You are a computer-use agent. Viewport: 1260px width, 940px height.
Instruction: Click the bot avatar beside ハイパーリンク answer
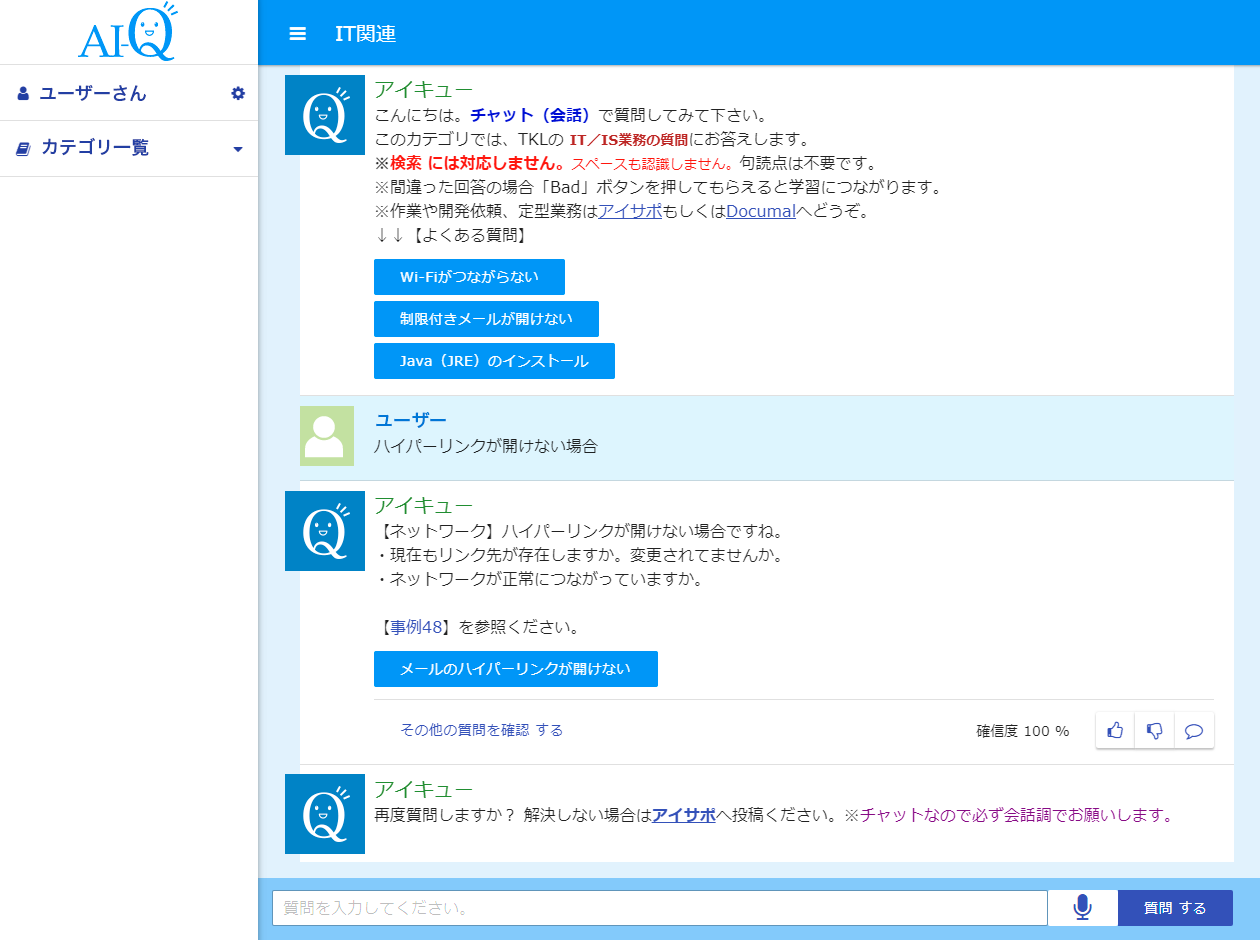tap(325, 531)
